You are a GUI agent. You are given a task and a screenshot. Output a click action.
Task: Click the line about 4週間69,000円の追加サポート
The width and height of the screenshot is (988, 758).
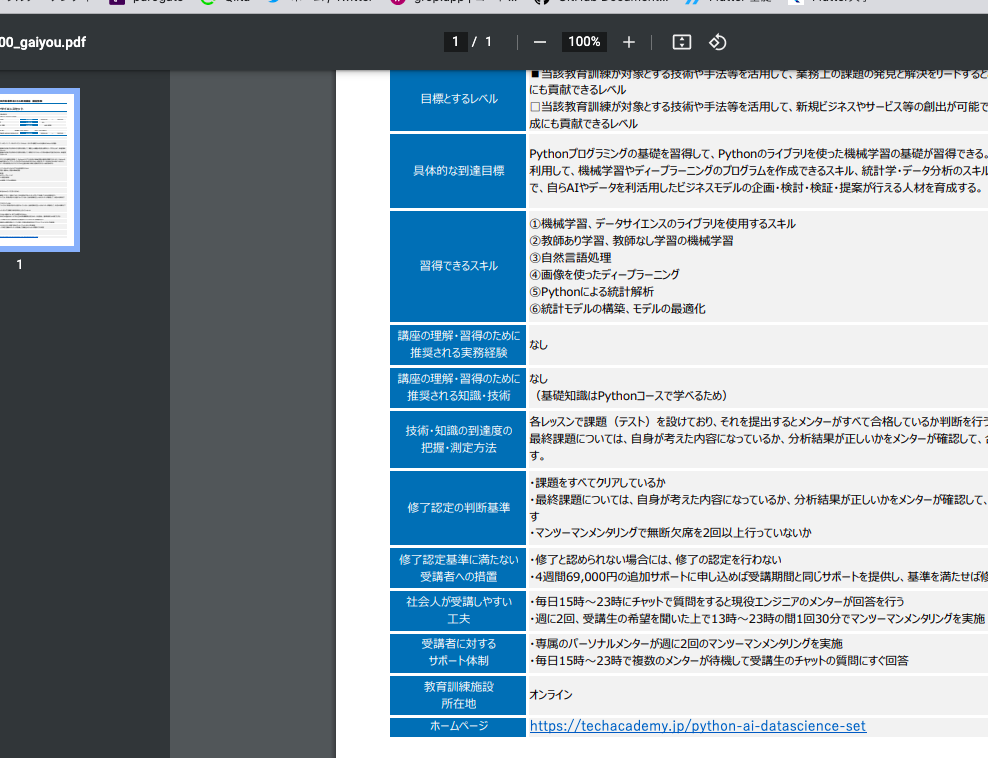tap(759, 577)
